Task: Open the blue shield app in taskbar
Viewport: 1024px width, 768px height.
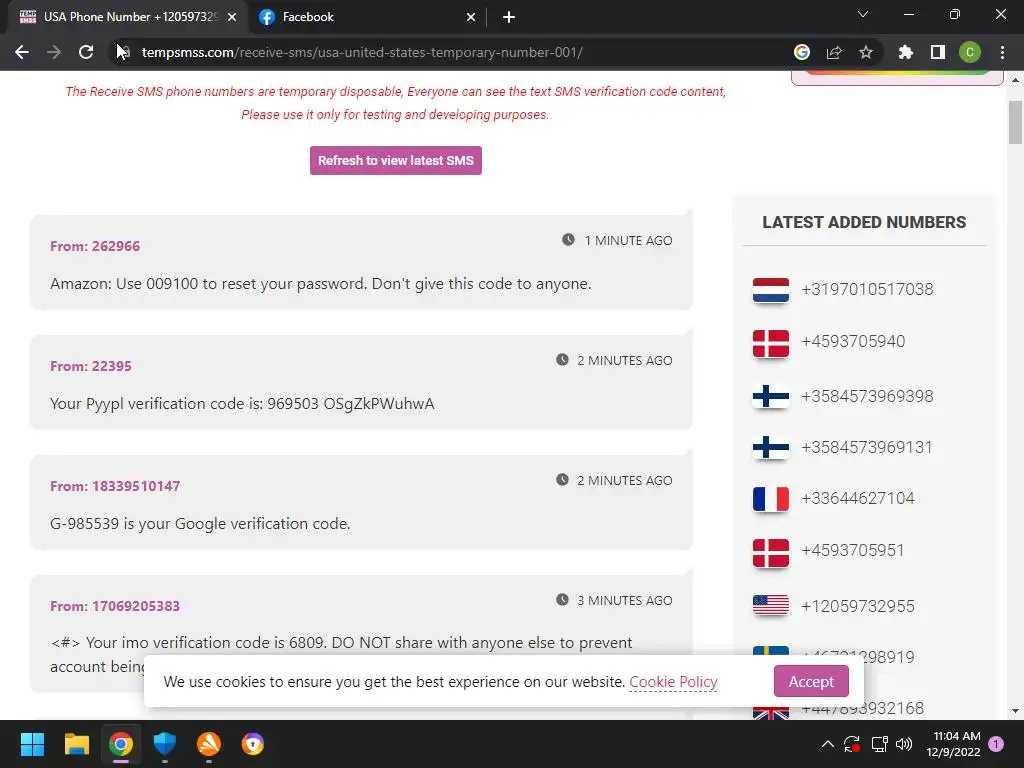Action: point(165,744)
